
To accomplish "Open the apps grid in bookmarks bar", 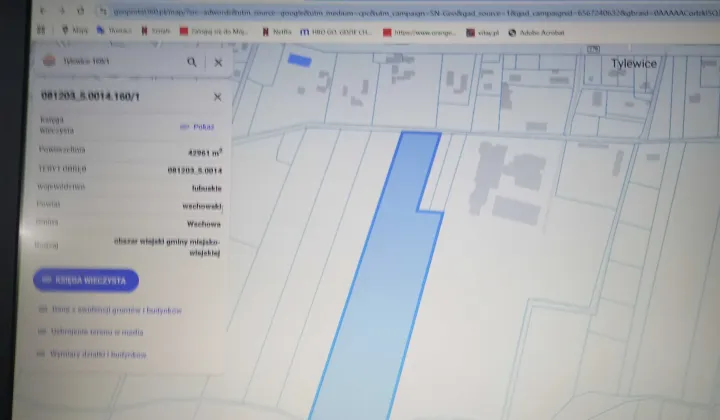I will pos(41,30).
